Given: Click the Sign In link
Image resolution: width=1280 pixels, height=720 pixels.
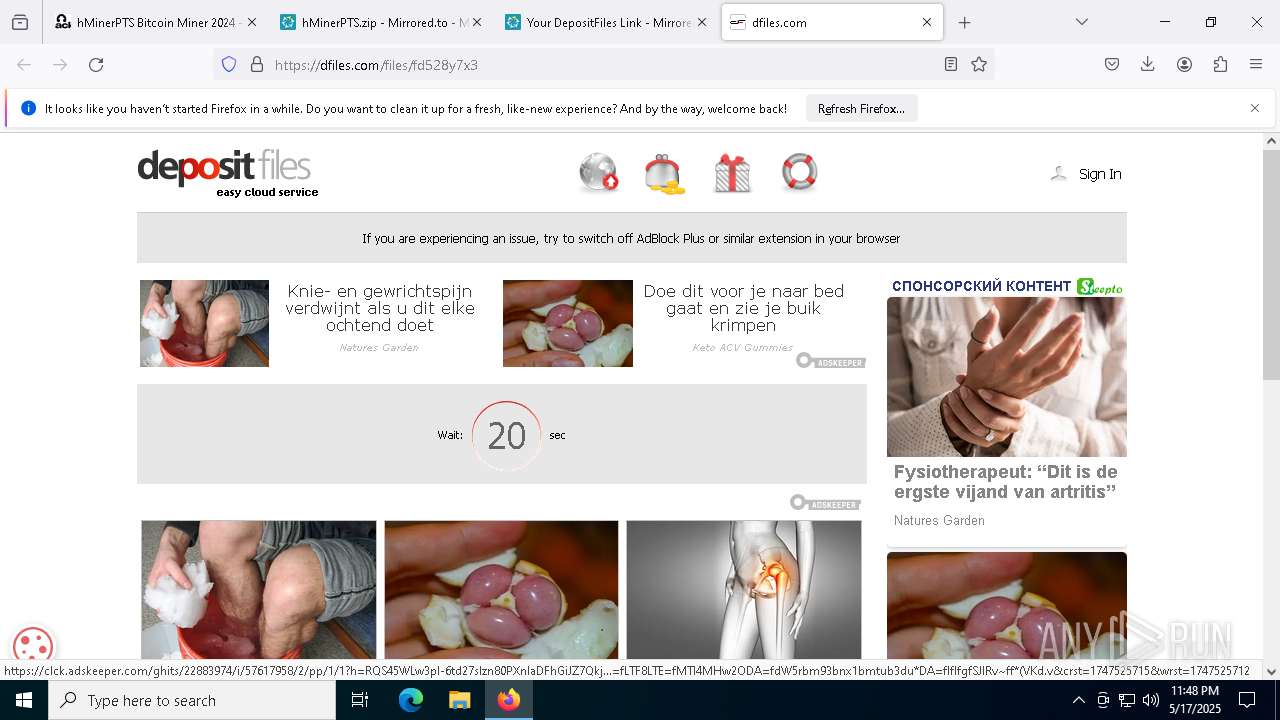Looking at the screenshot, I should (1100, 174).
